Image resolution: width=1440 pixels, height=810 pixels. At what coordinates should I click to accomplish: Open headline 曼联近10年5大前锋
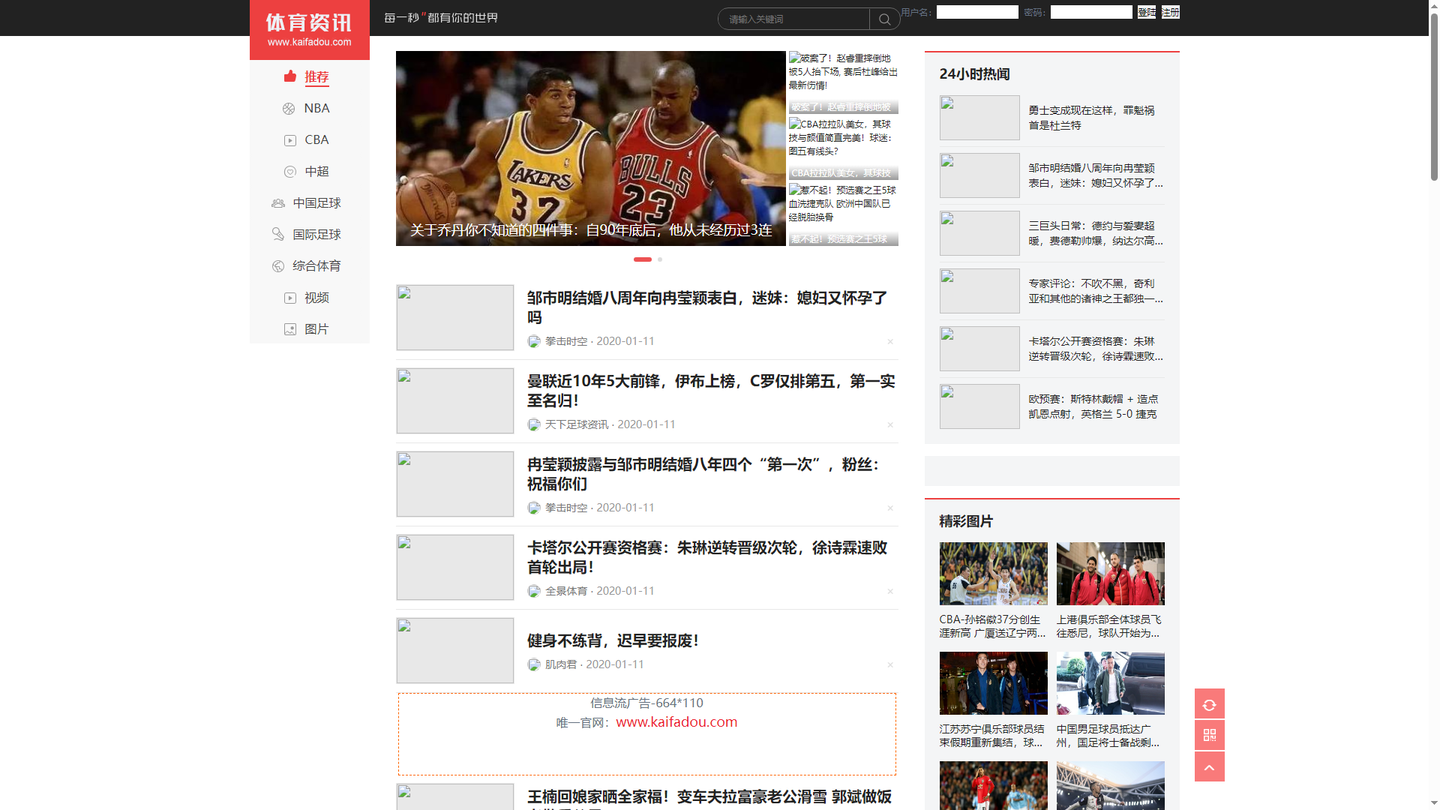711,391
